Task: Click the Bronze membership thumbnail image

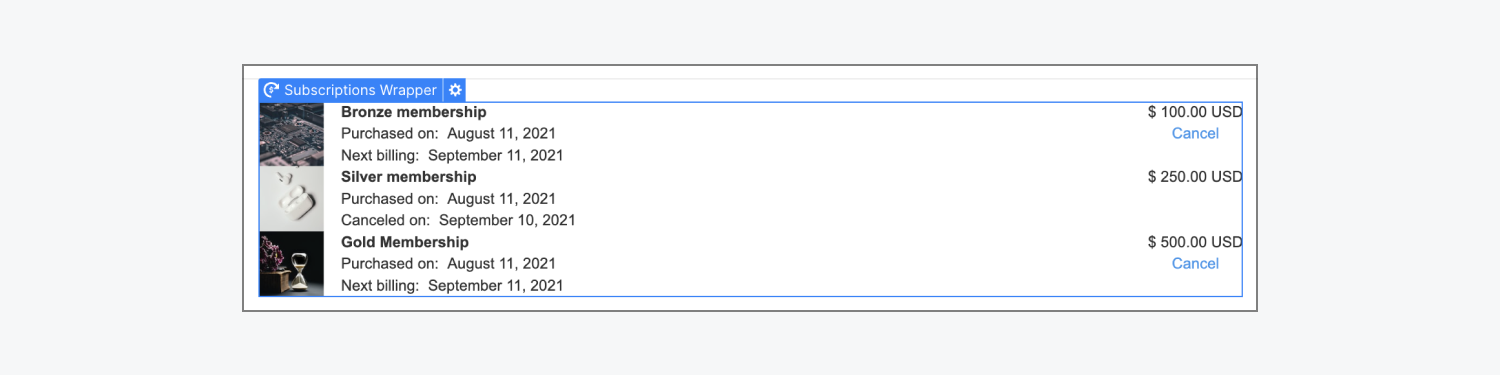Action: coord(292,134)
